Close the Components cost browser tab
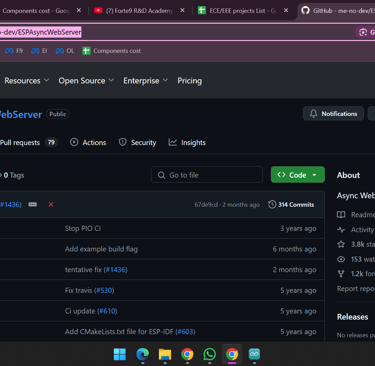 tap(79, 10)
